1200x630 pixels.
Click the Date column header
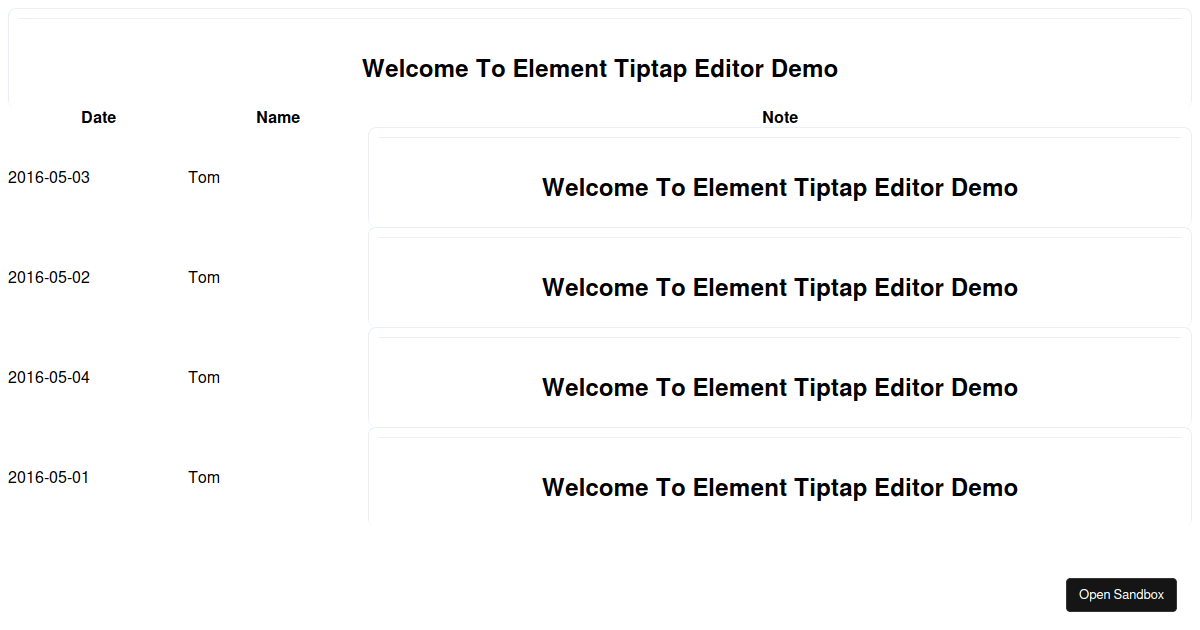pyautogui.click(x=98, y=117)
